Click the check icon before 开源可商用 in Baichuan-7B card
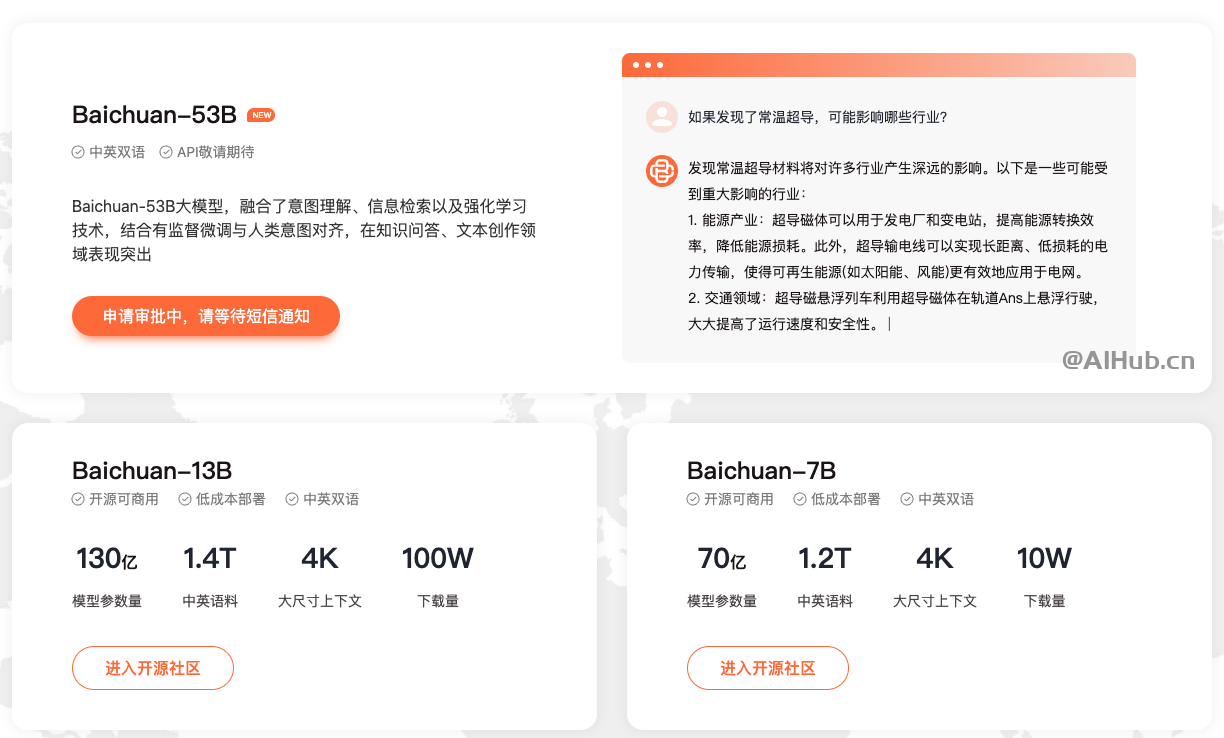The width and height of the screenshot is (1224, 738). 693,499
